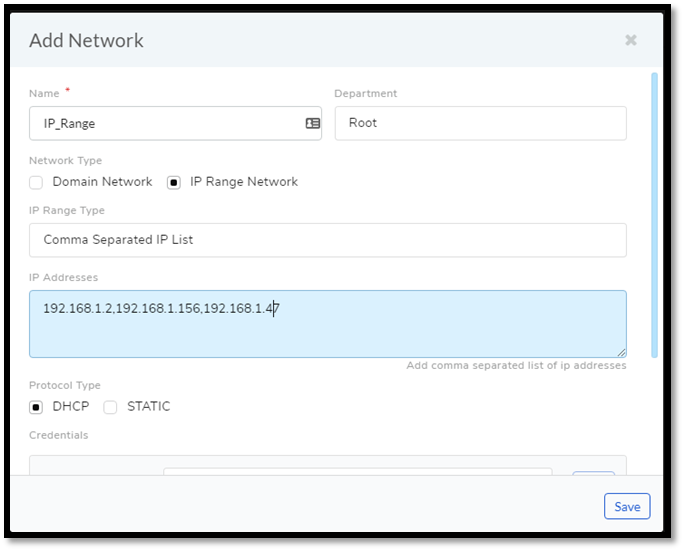
Task: Click the partially visible Credentials field
Action: point(358,472)
